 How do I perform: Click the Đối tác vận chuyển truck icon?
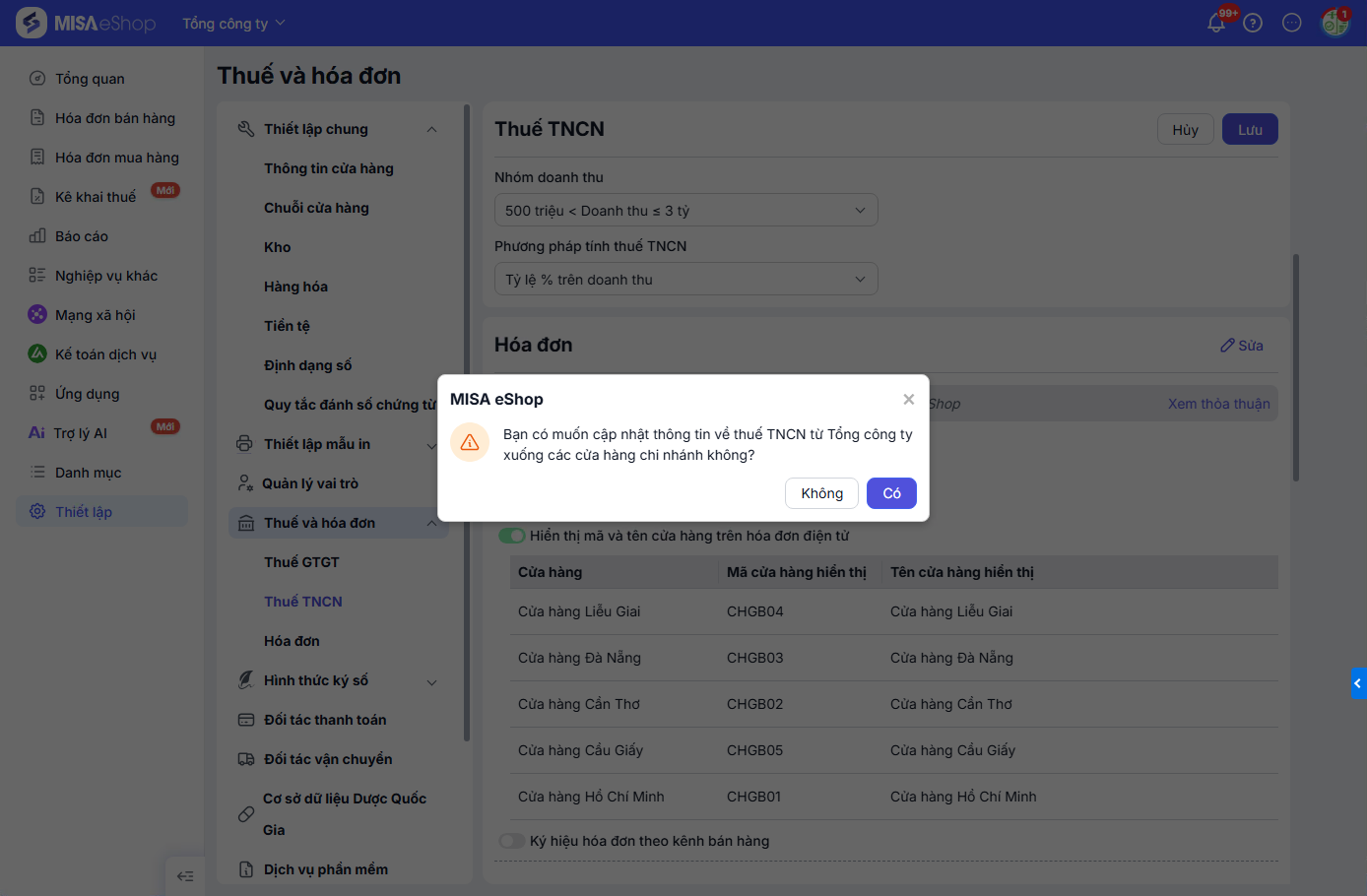point(246,759)
